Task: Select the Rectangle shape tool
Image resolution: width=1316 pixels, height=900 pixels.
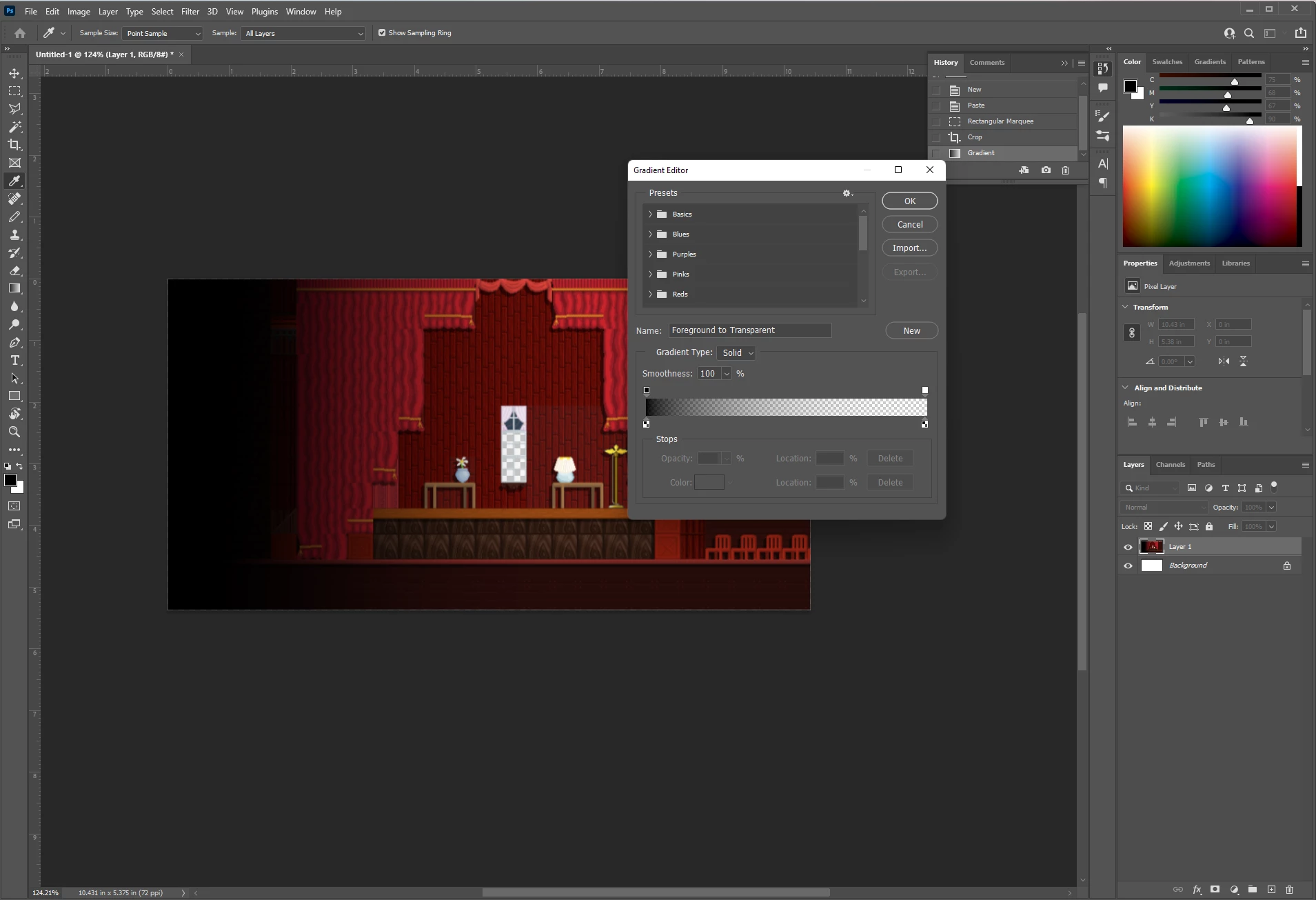Action: (14, 396)
